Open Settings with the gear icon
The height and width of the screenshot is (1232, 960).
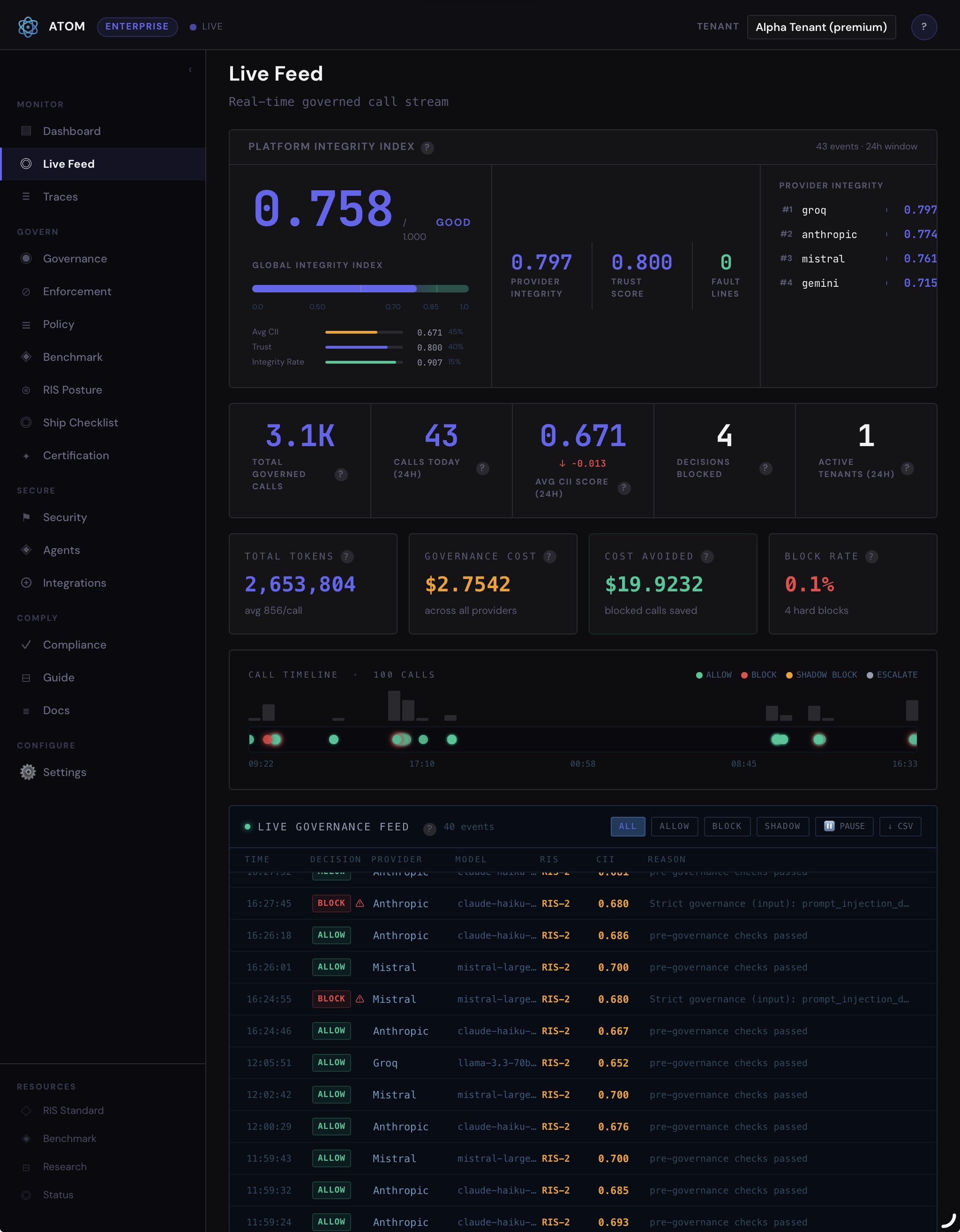[27, 772]
